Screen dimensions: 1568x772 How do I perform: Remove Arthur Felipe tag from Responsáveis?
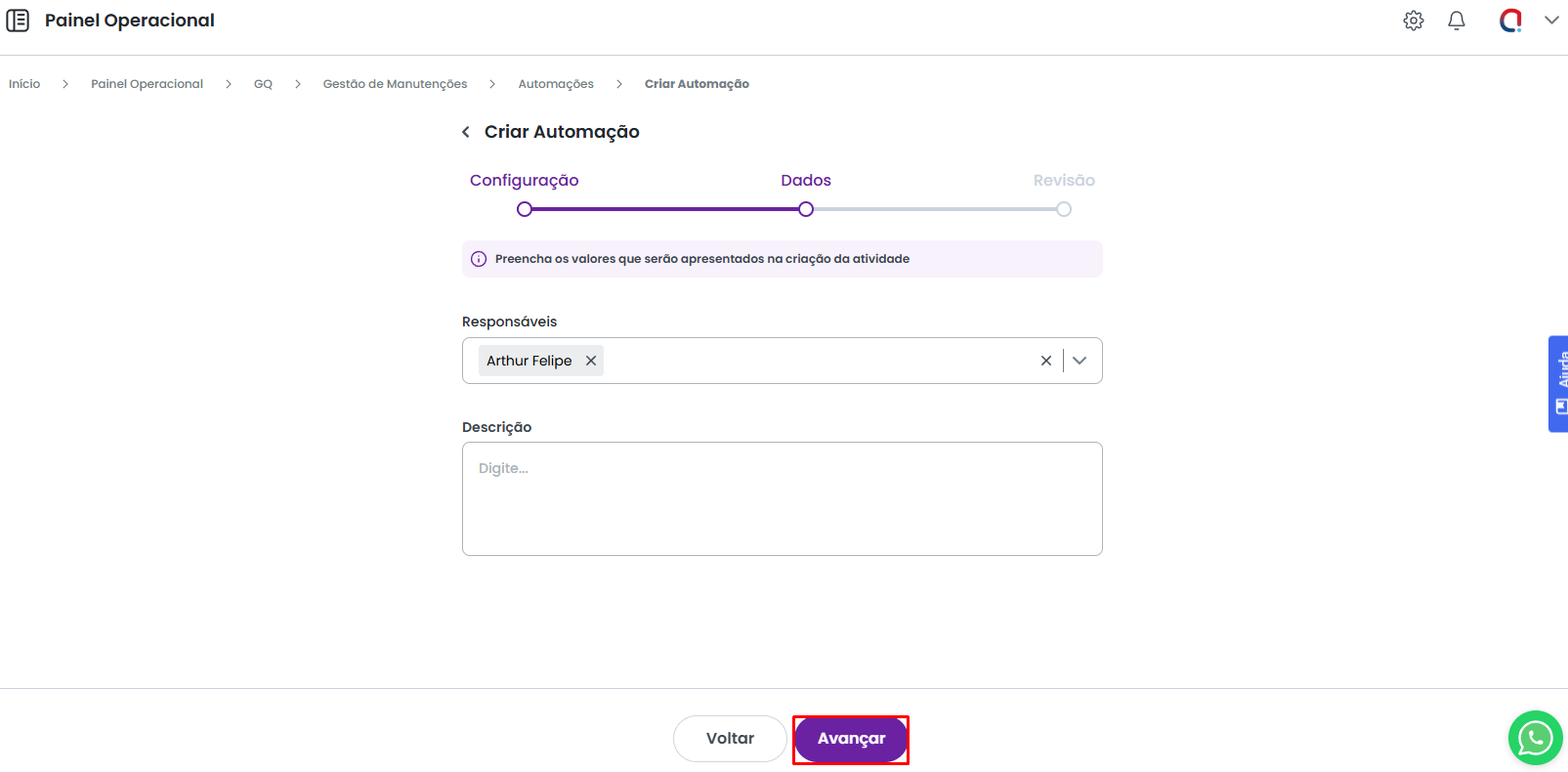(x=591, y=361)
